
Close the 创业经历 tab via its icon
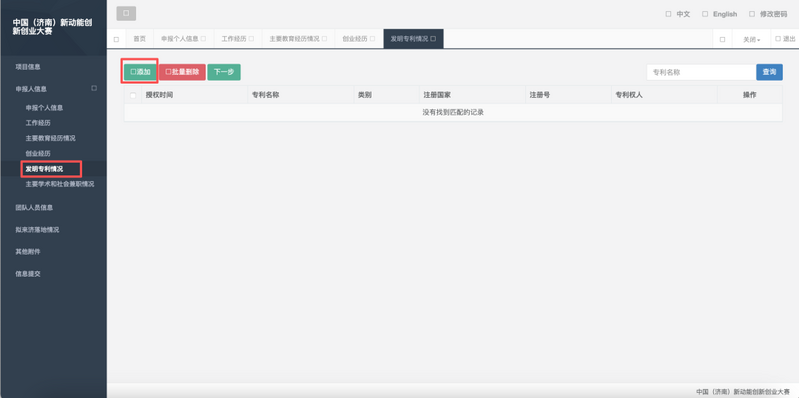(x=372, y=39)
